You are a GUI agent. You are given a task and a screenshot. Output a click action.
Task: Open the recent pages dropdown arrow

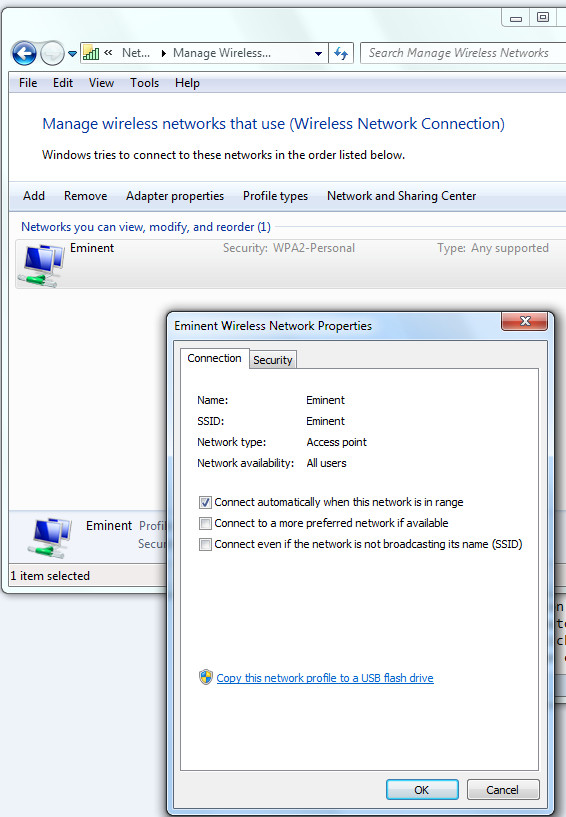pyautogui.click(x=72, y=54)
